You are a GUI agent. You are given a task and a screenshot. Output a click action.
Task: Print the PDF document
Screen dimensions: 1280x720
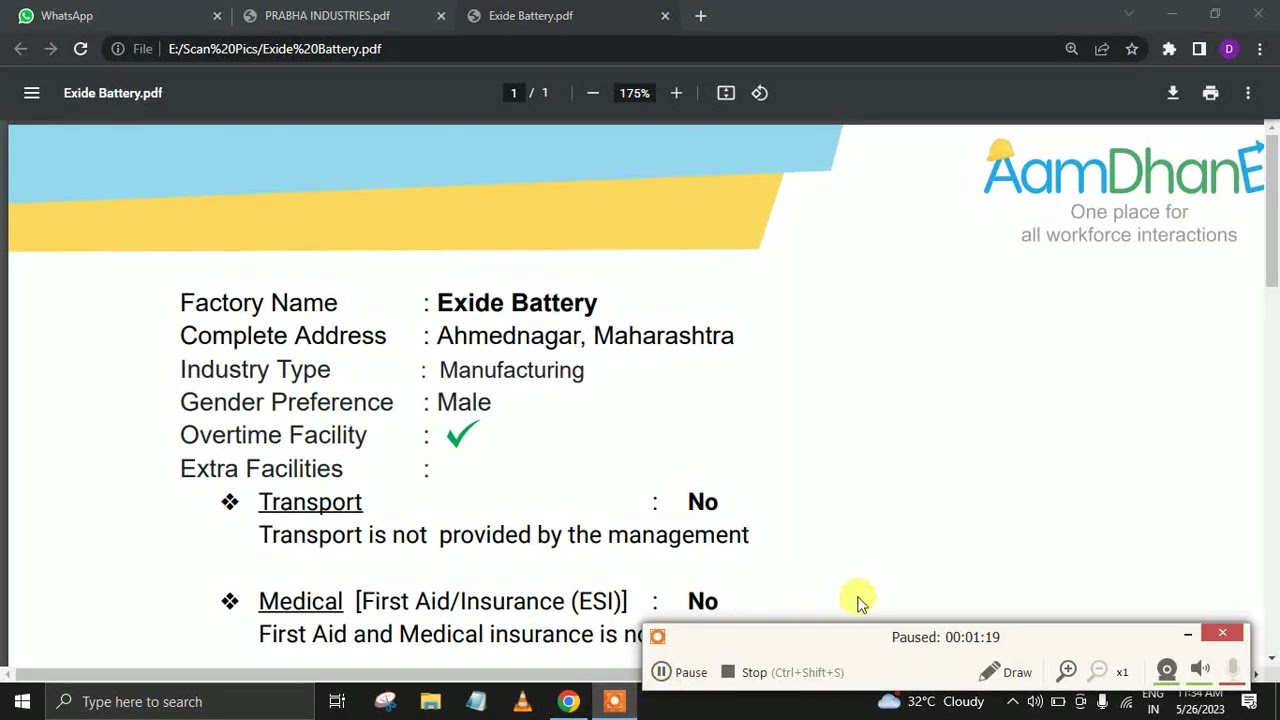(x=1211, y=93)
